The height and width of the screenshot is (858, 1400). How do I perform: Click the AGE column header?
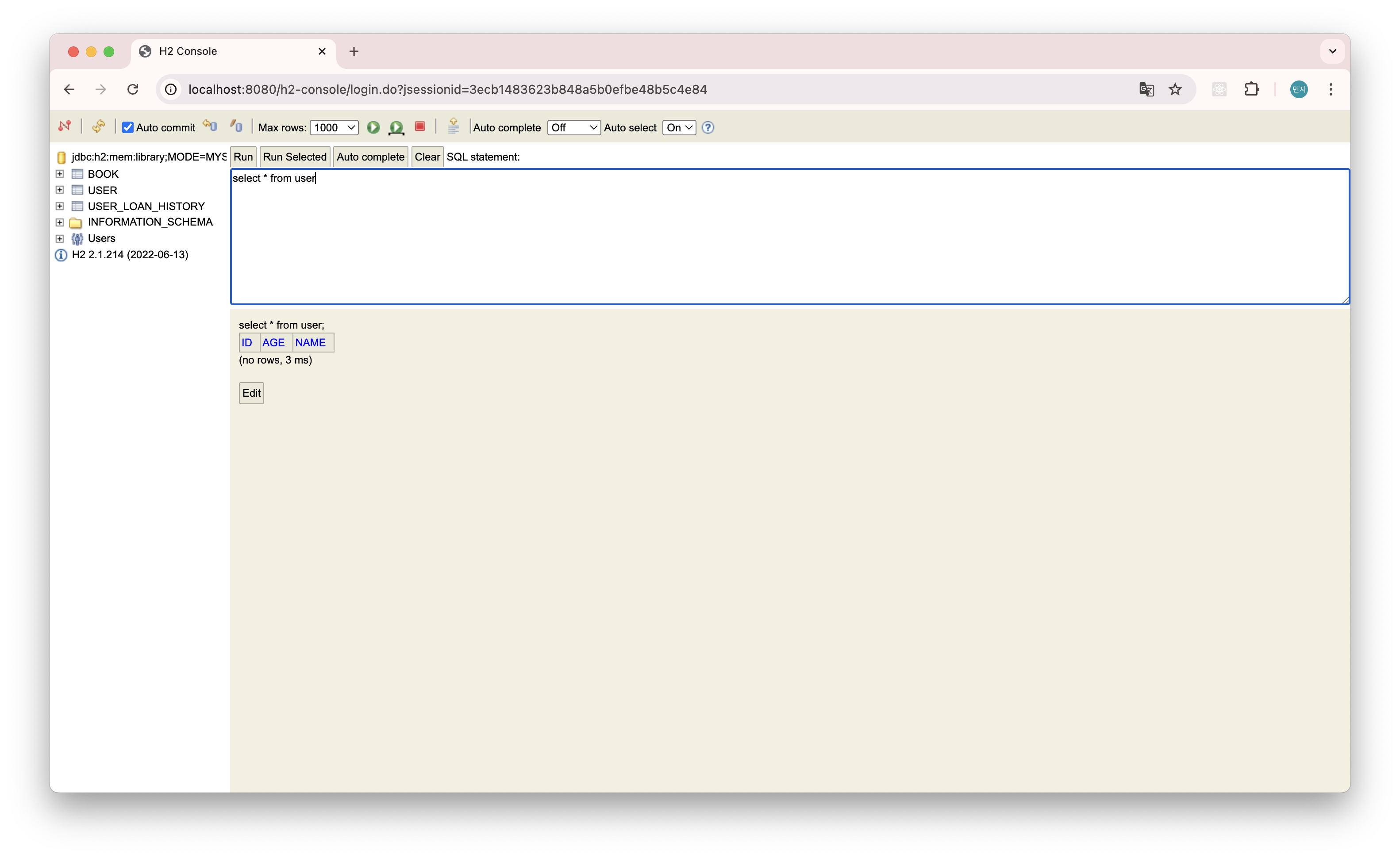[273, 342]
